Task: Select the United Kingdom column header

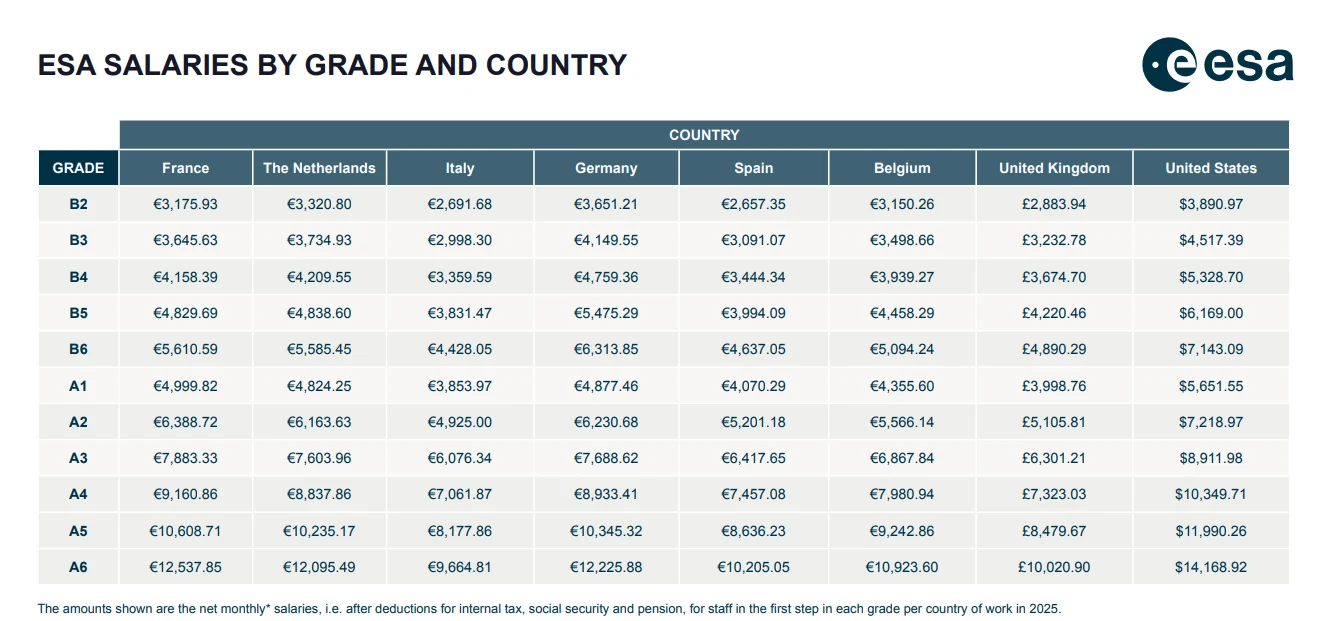Action: point(1054,168)
